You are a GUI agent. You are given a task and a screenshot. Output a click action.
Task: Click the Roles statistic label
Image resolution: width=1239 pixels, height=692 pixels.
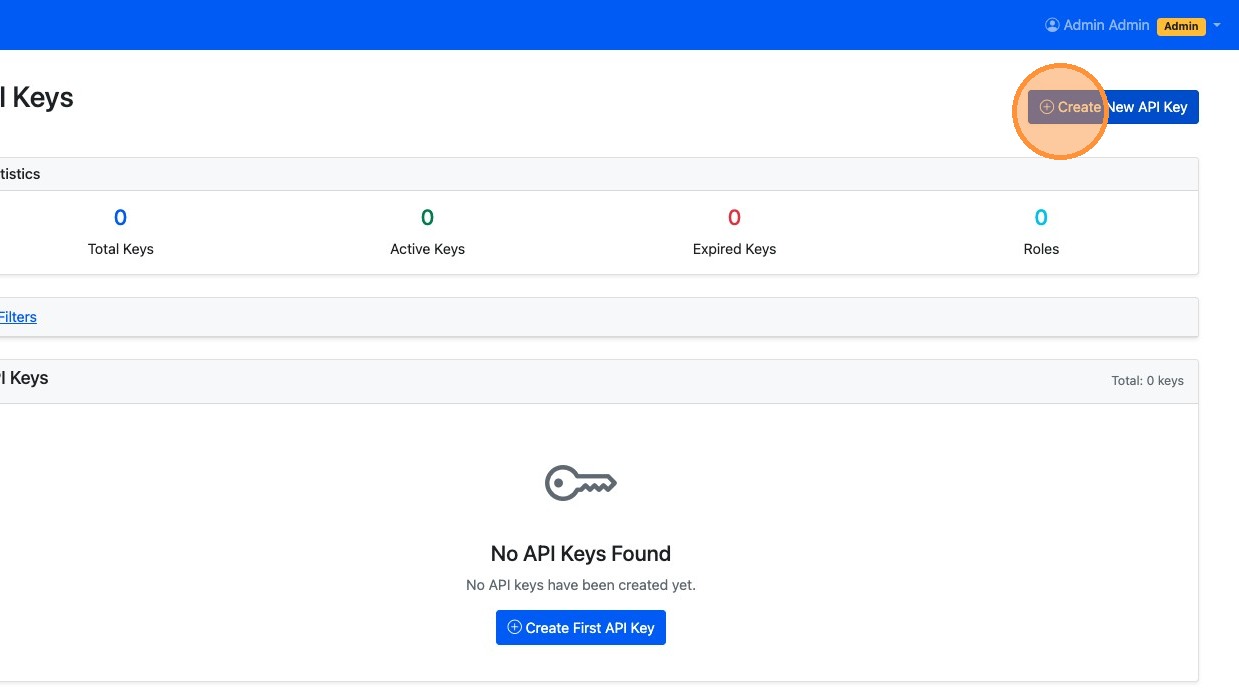tap(1041, 249)
